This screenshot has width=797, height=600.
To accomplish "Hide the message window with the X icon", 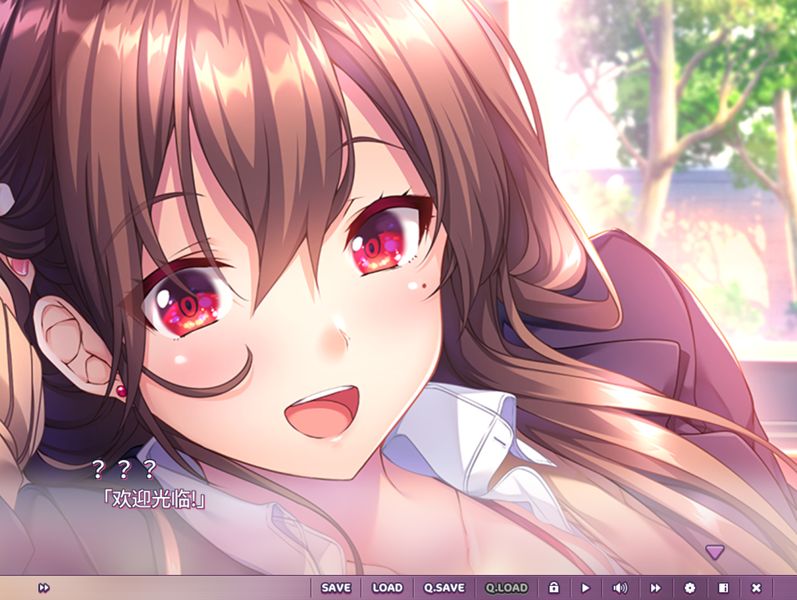I will tap(756, 588).
